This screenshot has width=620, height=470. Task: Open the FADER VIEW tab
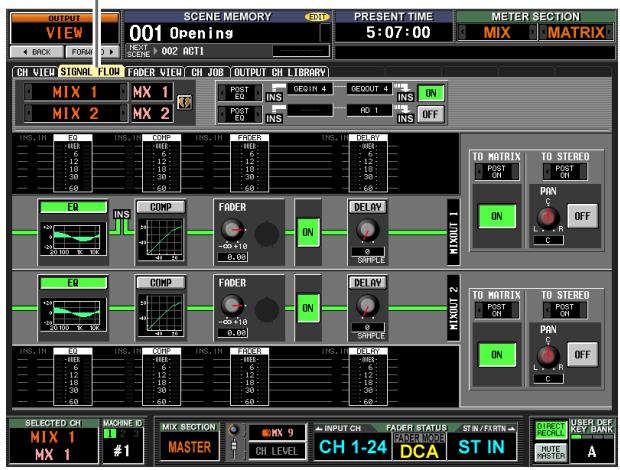click(x=155, y=72)
